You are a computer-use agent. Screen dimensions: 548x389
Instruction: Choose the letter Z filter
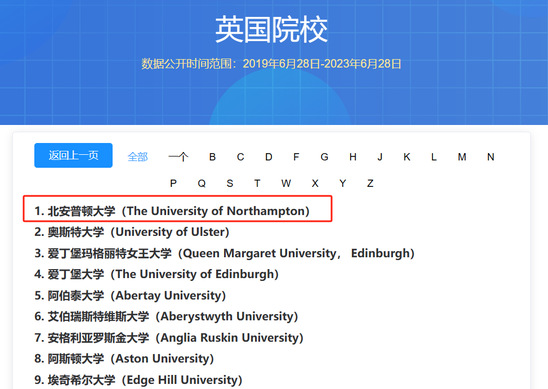click(x=370, y=183)
